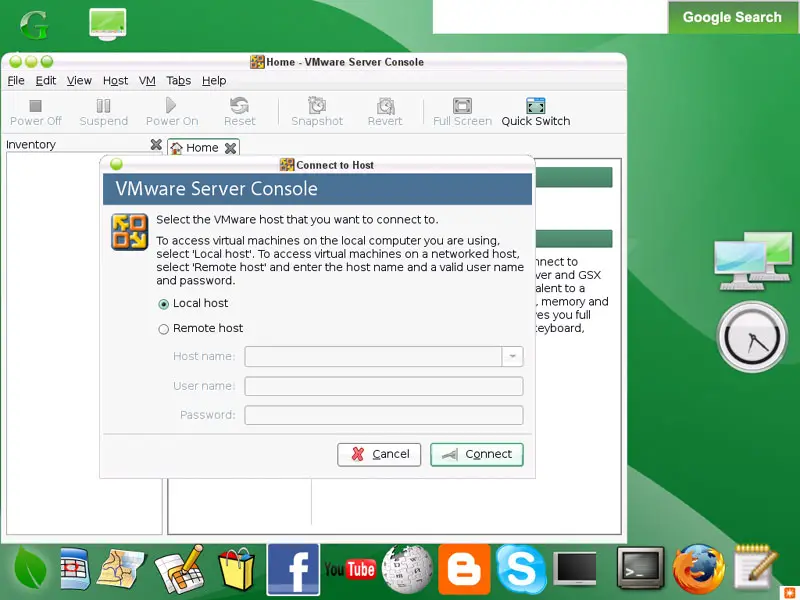Expand the Host name dropdown arrow

[x=512, y=357]
